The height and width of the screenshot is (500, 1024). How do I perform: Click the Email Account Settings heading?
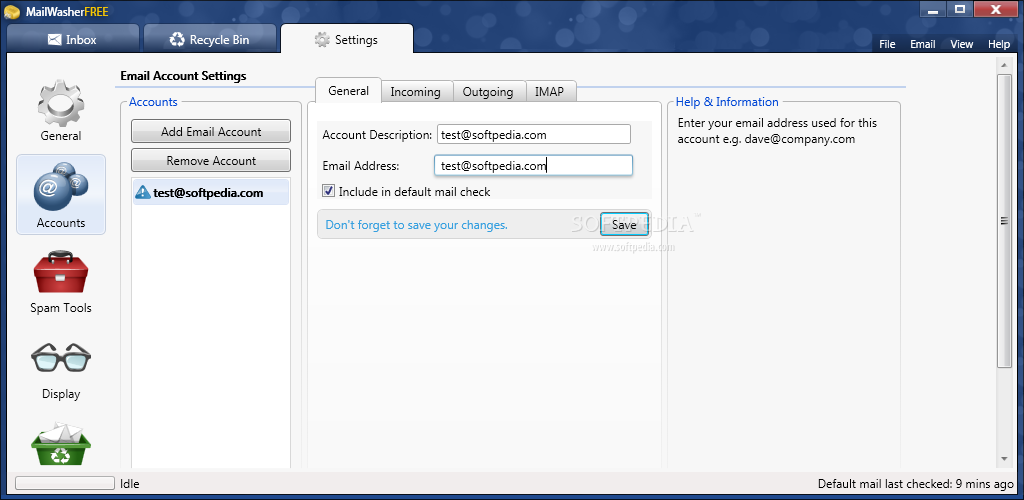click(x=184, y=76)
